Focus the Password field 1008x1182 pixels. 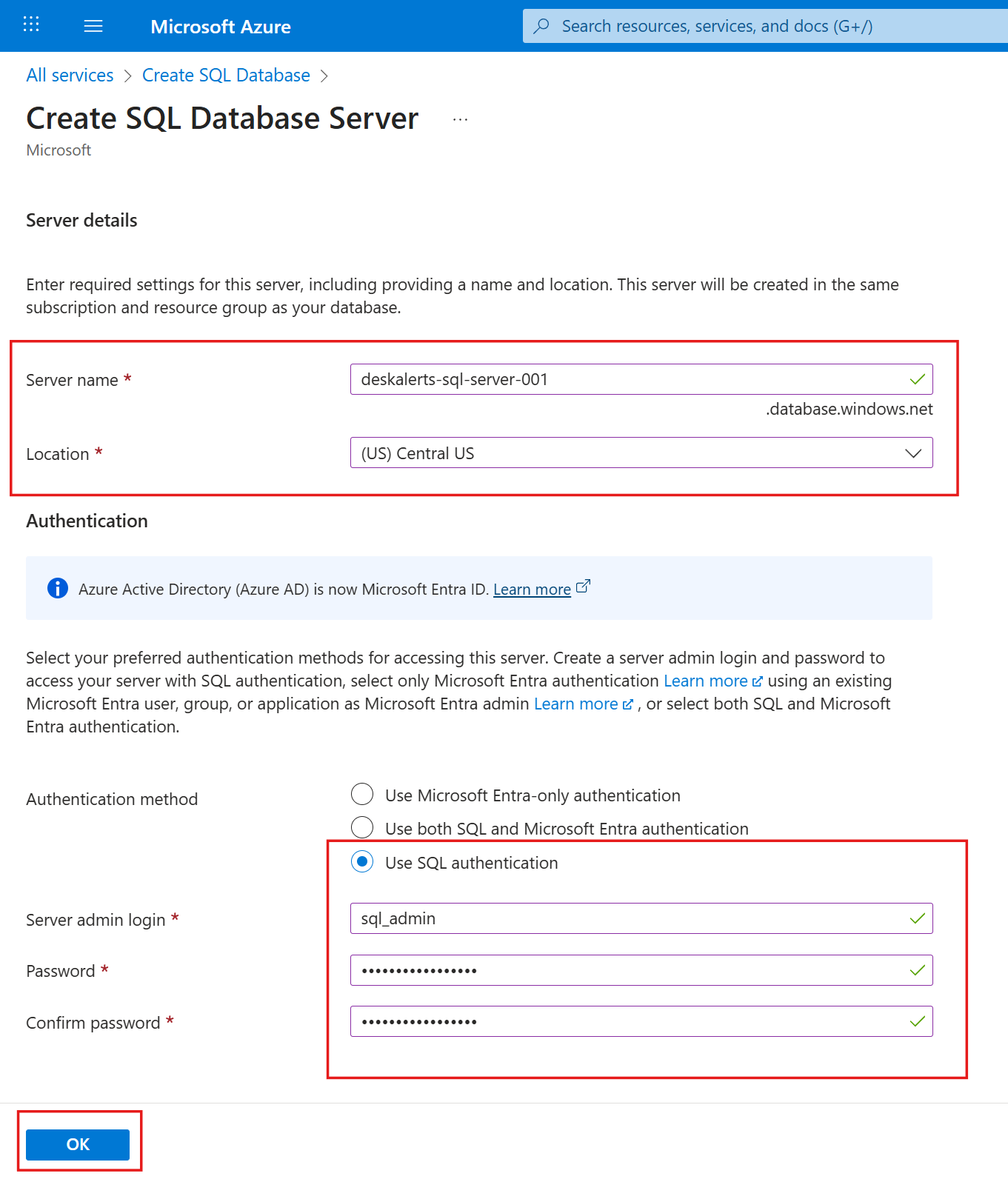pyautogui.click(x=641, y=970)
